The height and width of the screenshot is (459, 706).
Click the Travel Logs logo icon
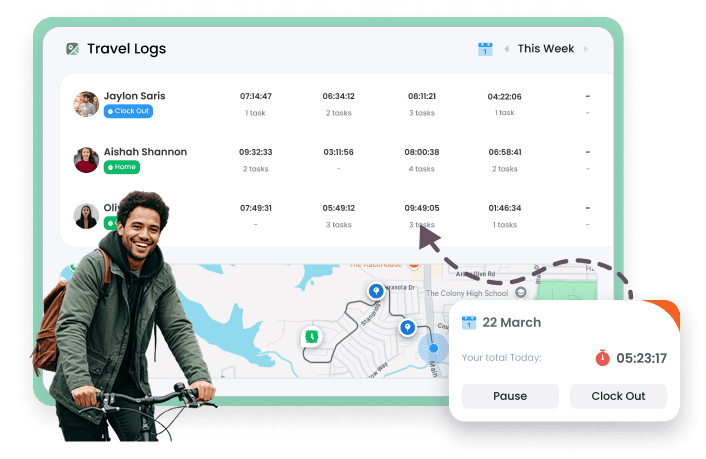pyautogui.click(x=72, y=49)
